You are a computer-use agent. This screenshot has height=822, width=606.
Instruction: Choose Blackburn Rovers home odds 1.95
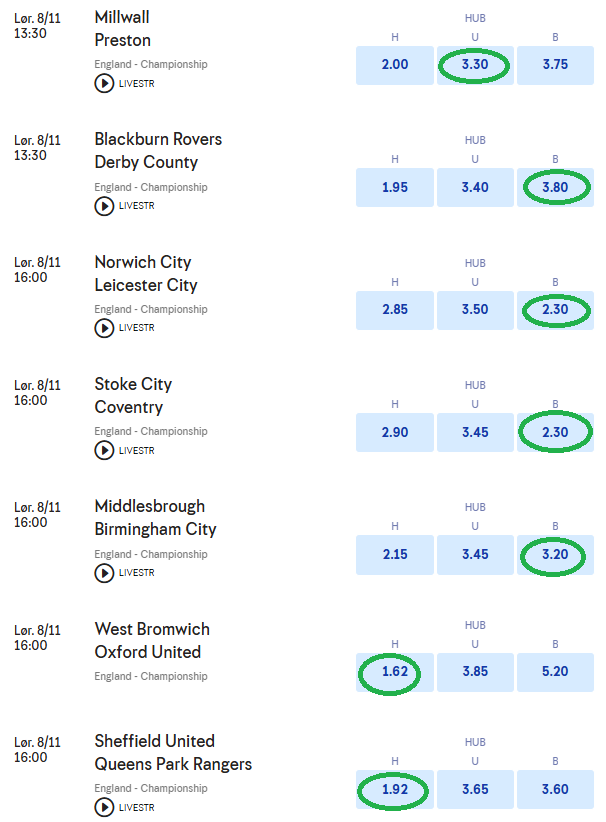(x=395, y=187)
